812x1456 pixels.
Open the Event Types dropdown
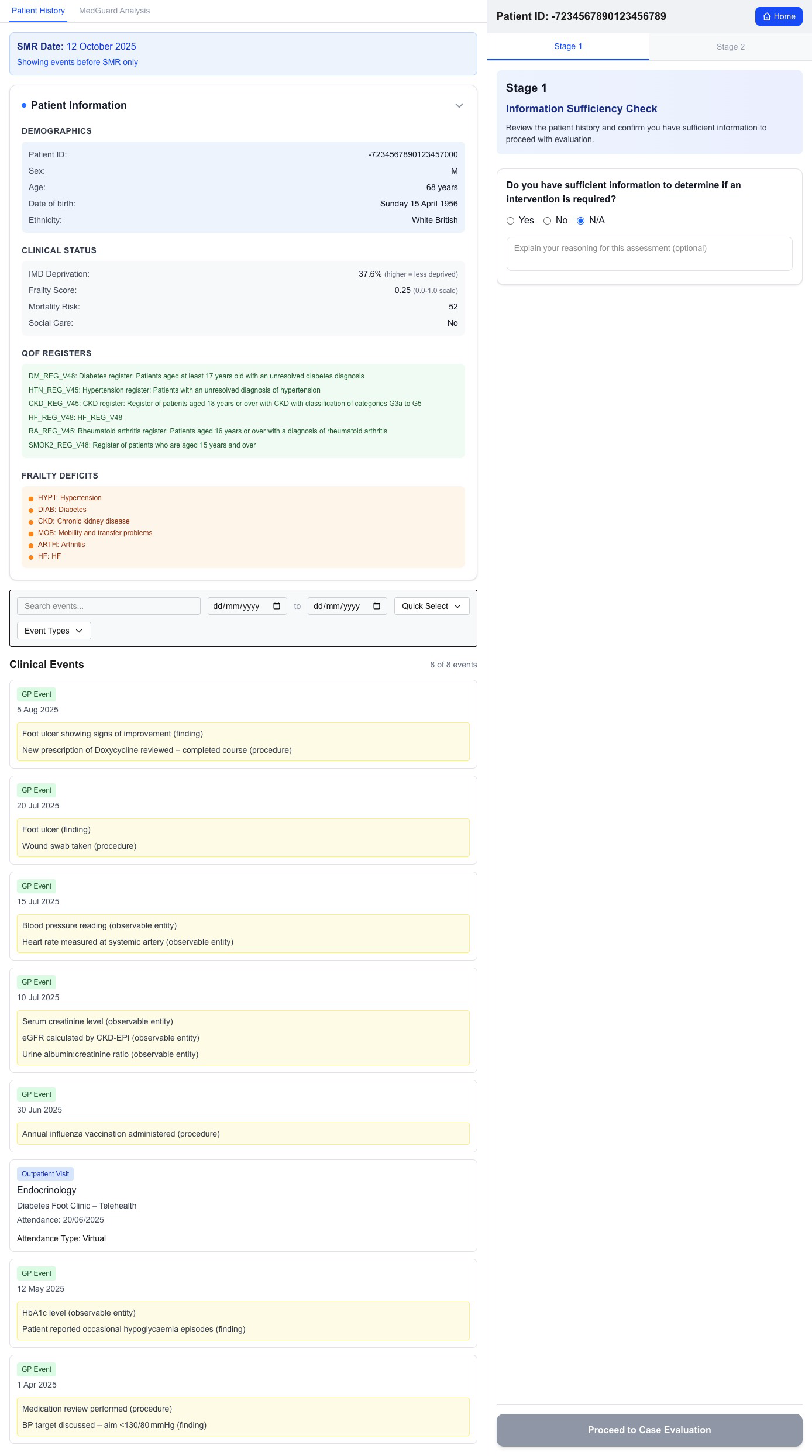[x=54, y=631]
